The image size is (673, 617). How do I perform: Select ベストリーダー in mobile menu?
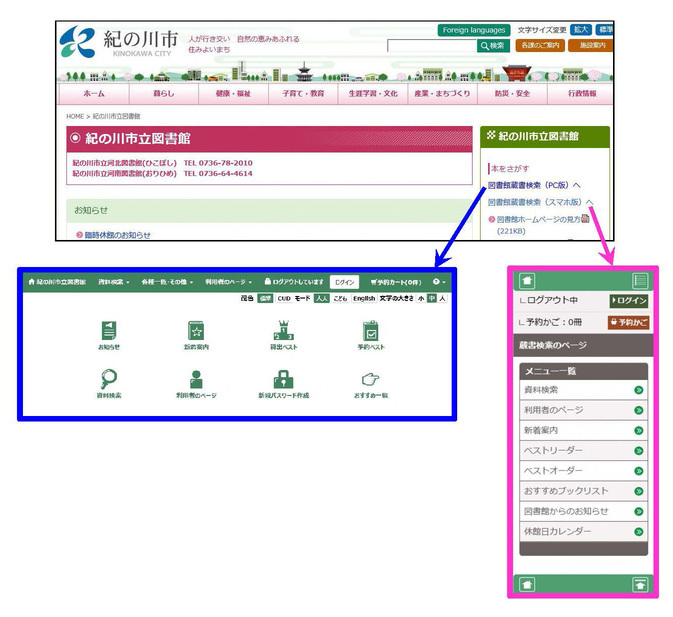click(583, 450)
